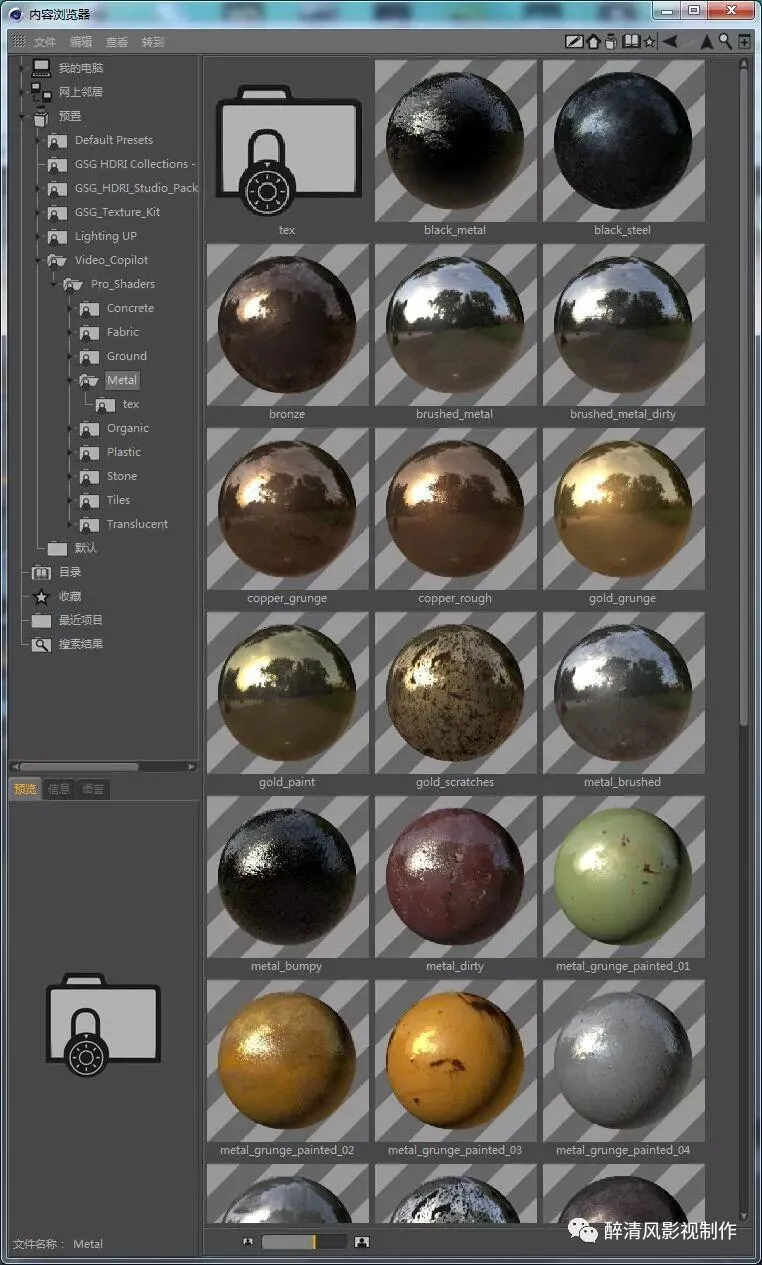Select the black_metal material thumbnail
This screenshot has height=1265, width=762.
pyautogui.click(x=455, y=141)
